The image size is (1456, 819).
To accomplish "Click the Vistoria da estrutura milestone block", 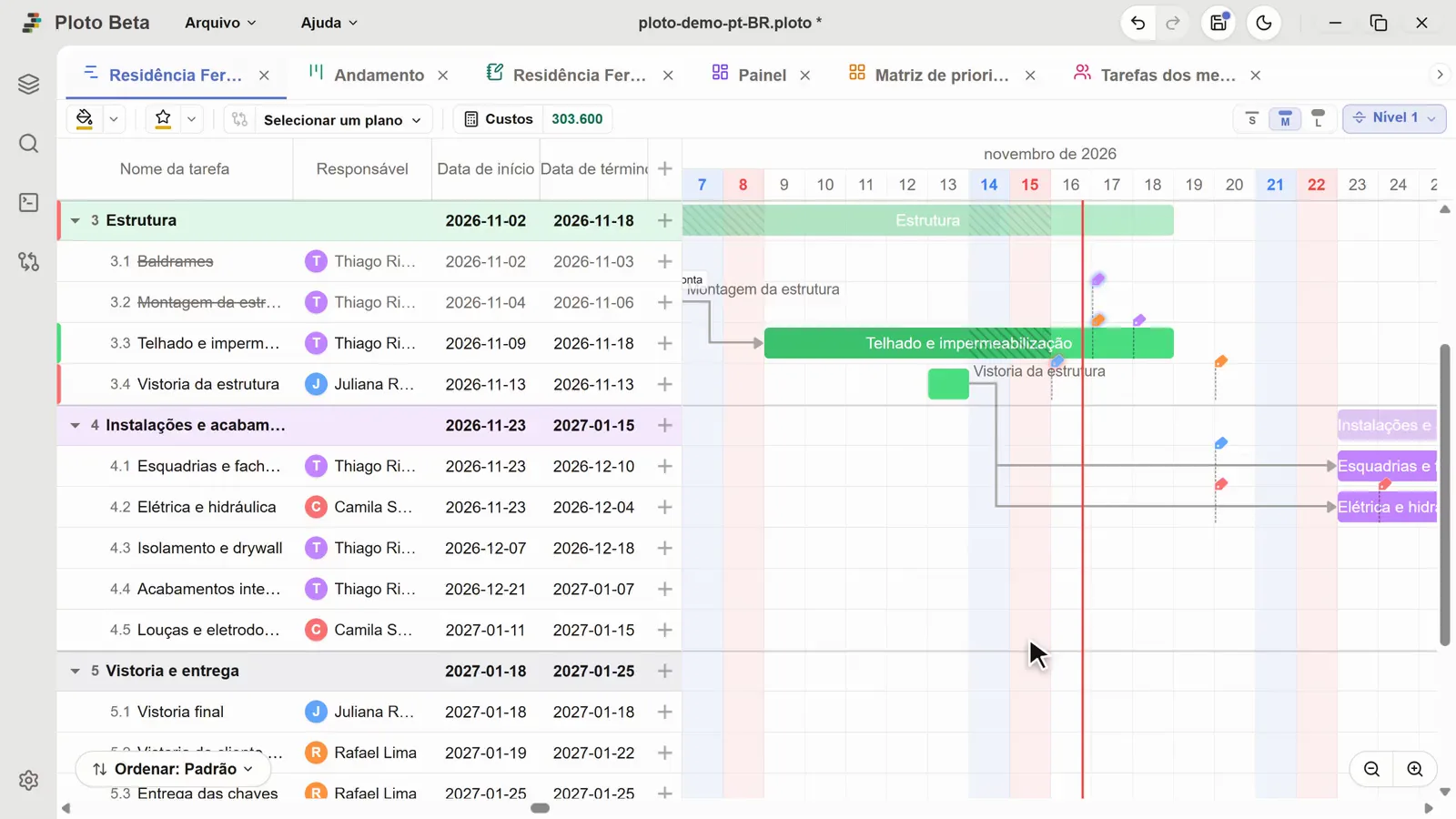I will [948, 384].
